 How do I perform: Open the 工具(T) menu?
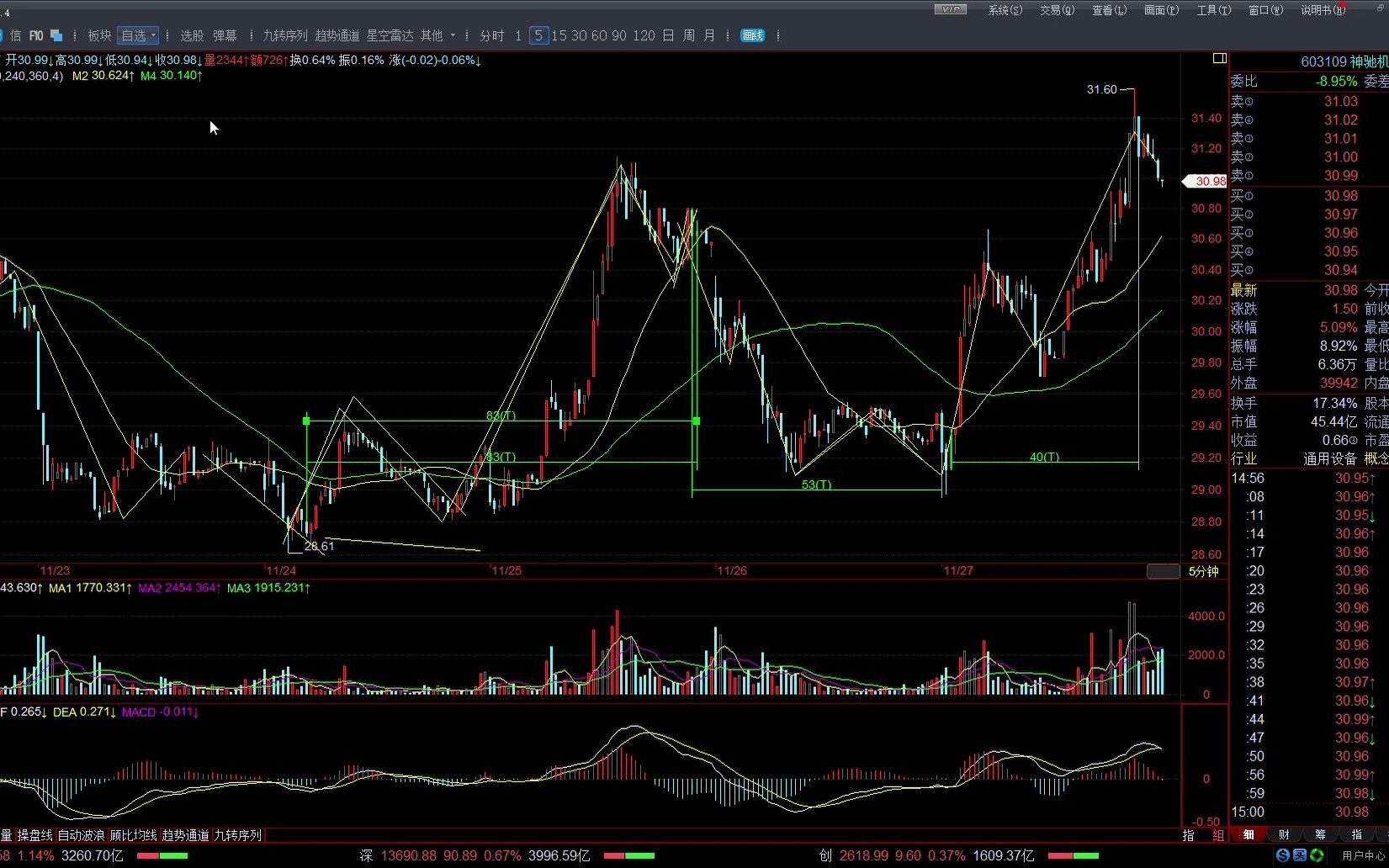coord(1214,10)
